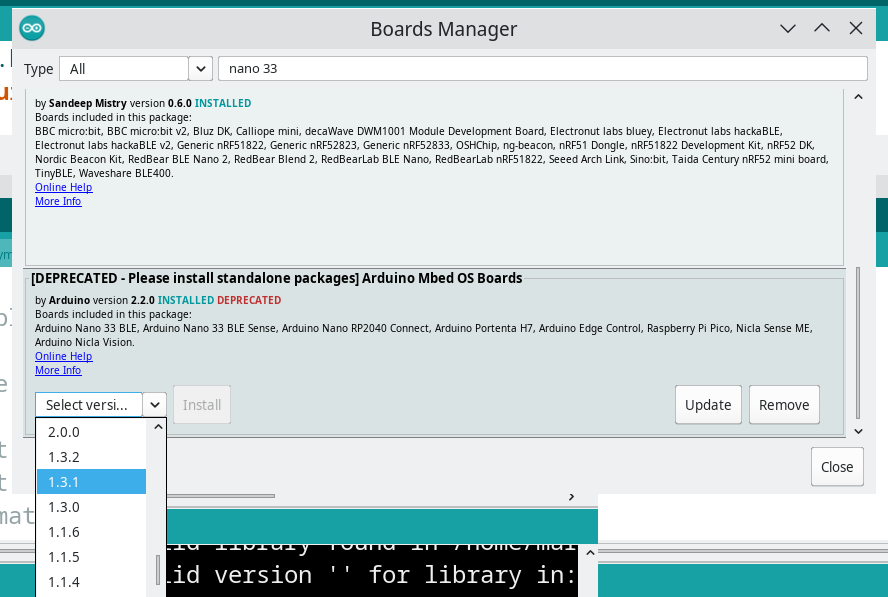Click the Arduino logo icon
The height and width of the screenshot is (597, 888).
31,28
